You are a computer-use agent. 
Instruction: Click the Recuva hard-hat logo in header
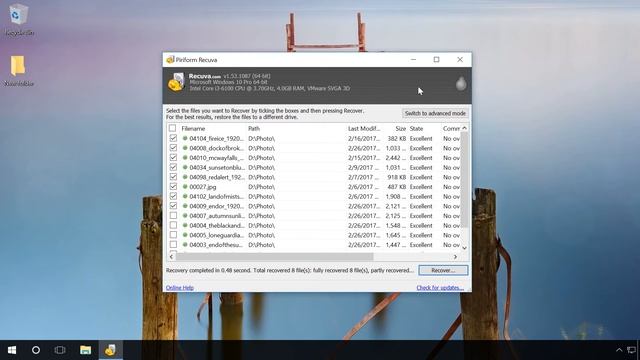click(176, 82)
